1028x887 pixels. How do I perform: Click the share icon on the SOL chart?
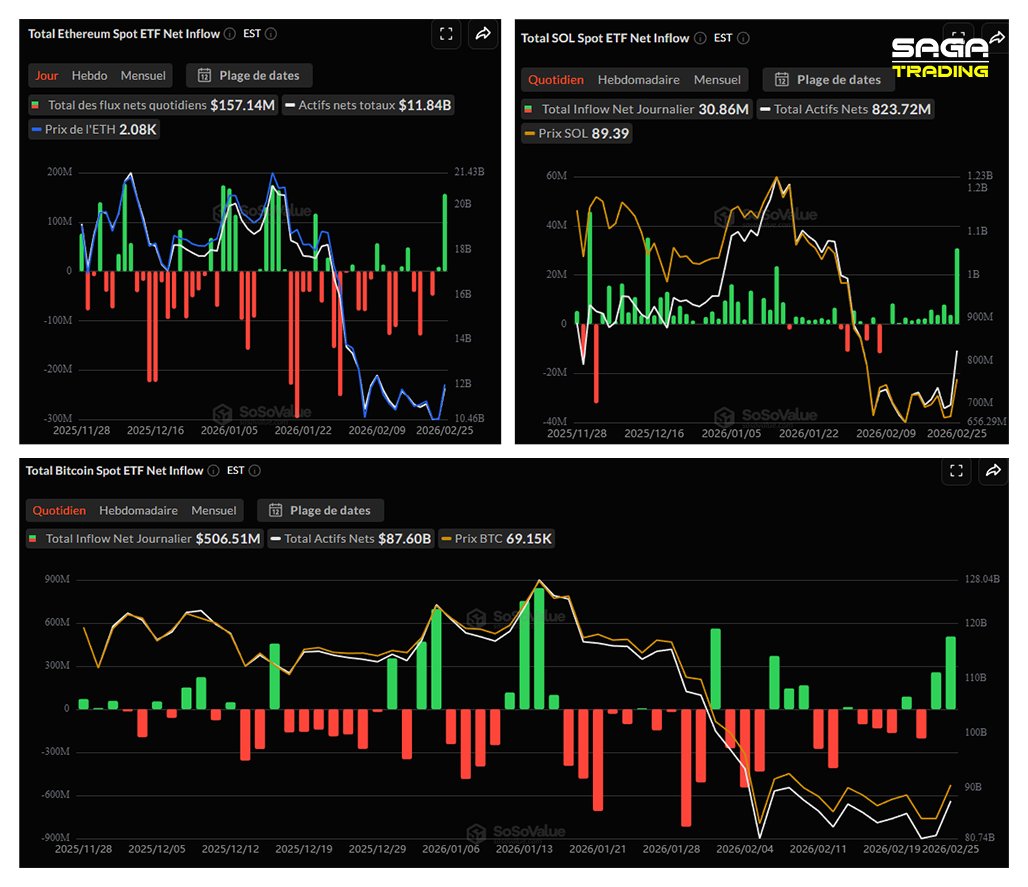coord(996,36)
